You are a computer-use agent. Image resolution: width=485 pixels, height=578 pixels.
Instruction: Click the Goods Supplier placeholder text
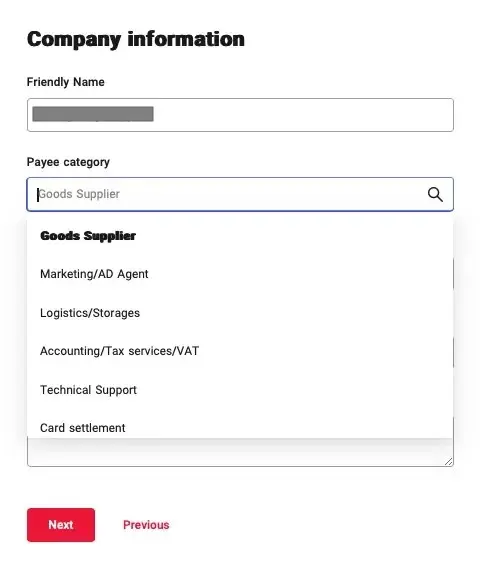tap(79, 194)
